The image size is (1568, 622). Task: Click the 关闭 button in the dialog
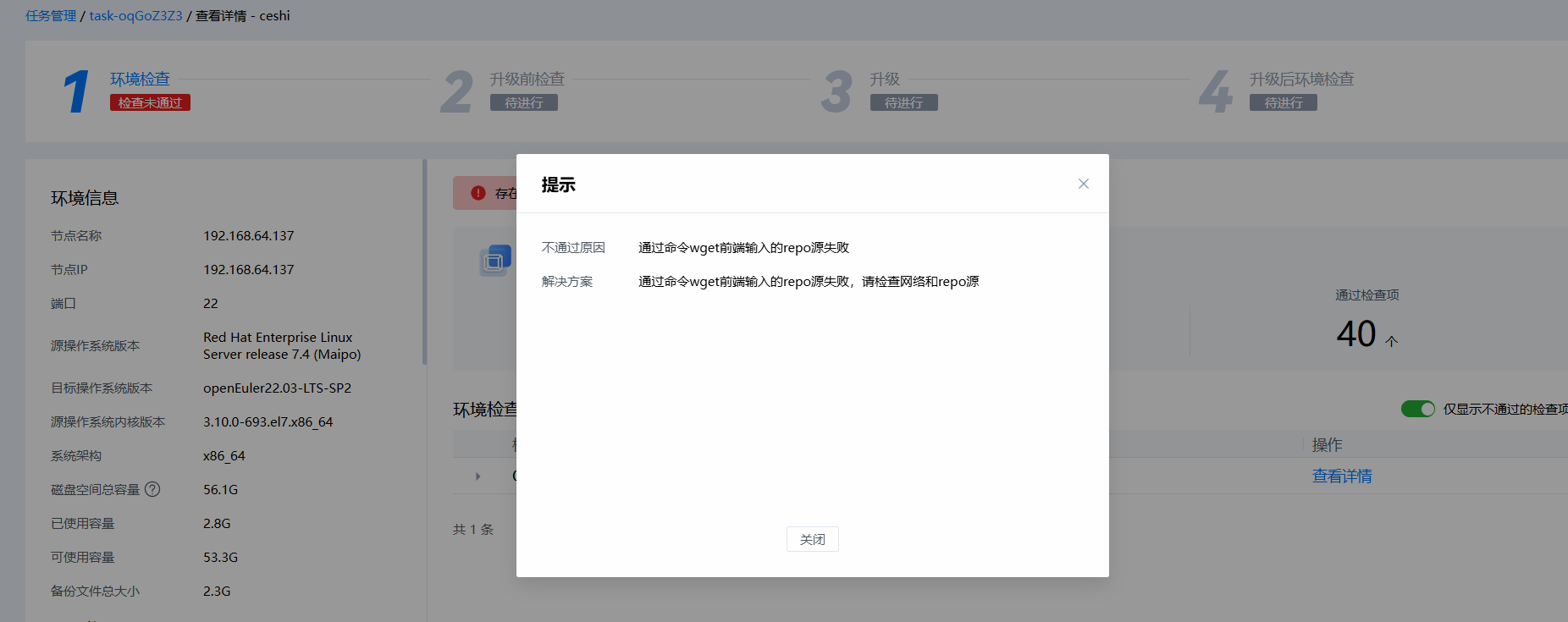pos(812,539)
